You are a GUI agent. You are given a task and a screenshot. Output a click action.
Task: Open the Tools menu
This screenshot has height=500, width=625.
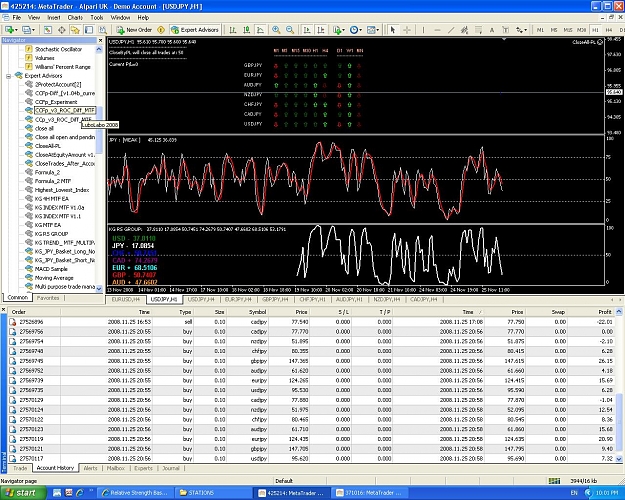97,18
